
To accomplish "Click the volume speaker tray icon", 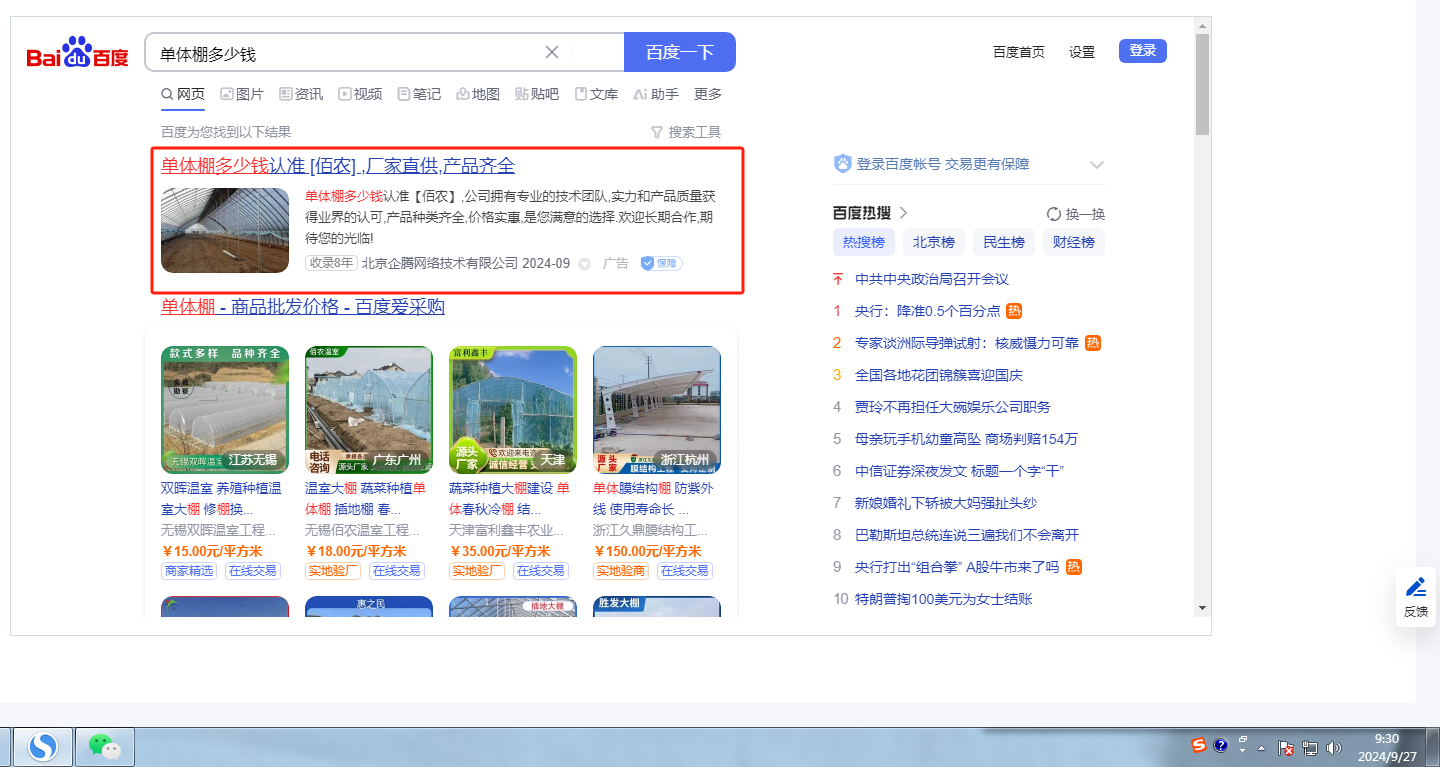I will [x=1333, y=747].
